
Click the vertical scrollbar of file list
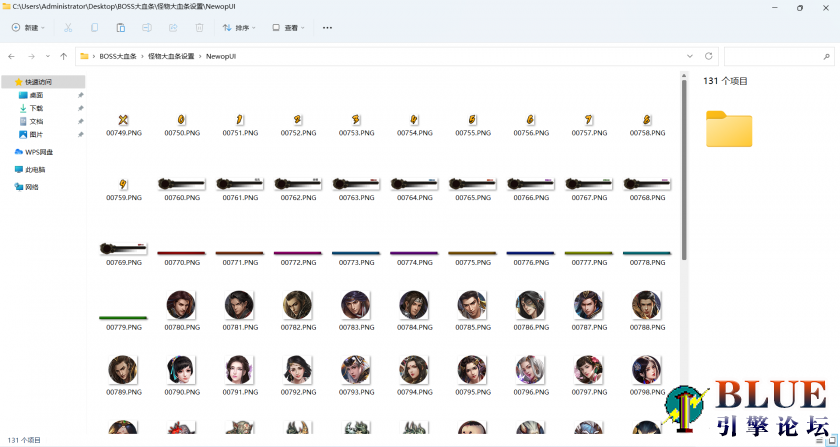pyautogui.click(x=684, y=170)
